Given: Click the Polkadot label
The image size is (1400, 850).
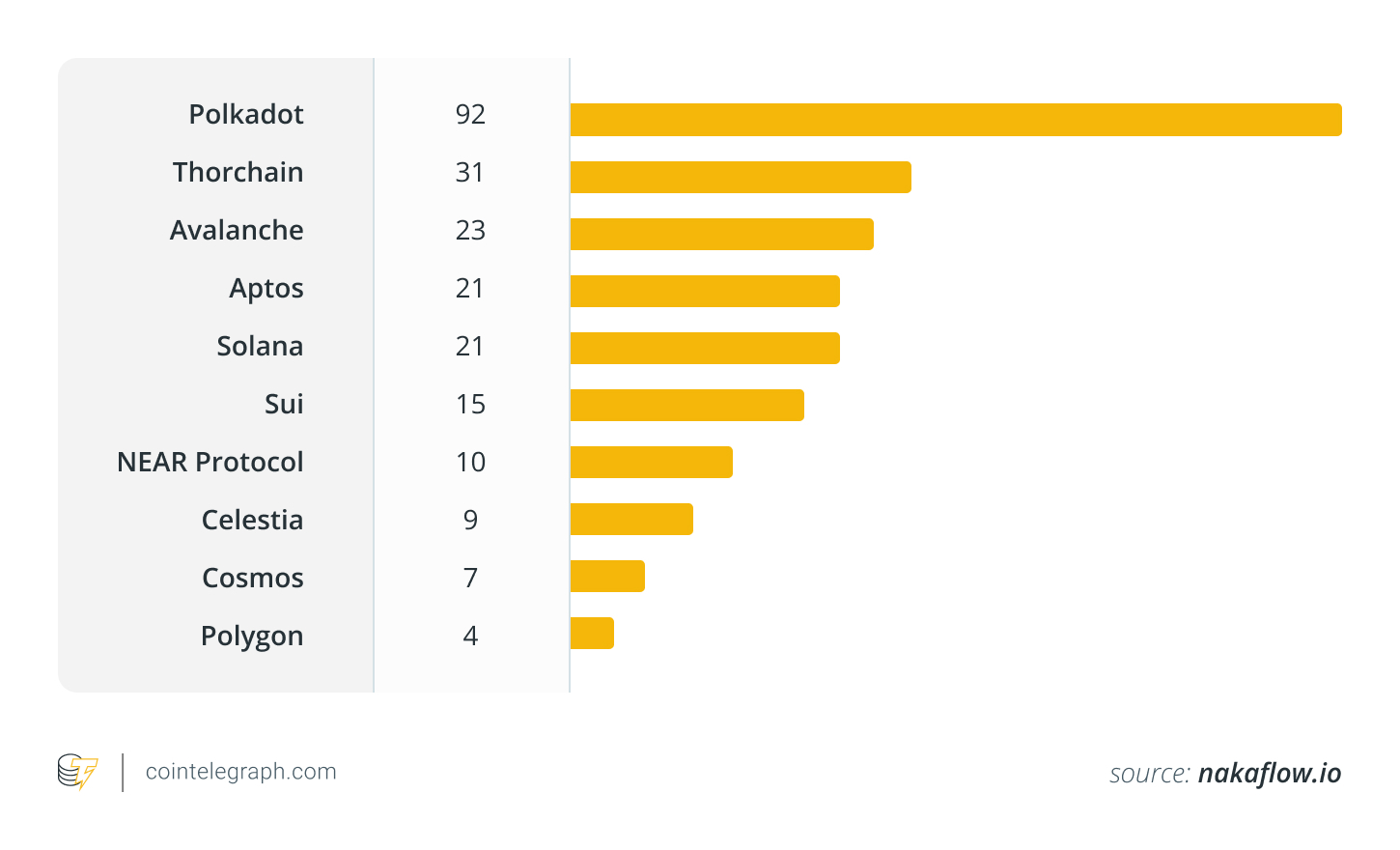Looking at the screenshot, I should pos(246,115).
